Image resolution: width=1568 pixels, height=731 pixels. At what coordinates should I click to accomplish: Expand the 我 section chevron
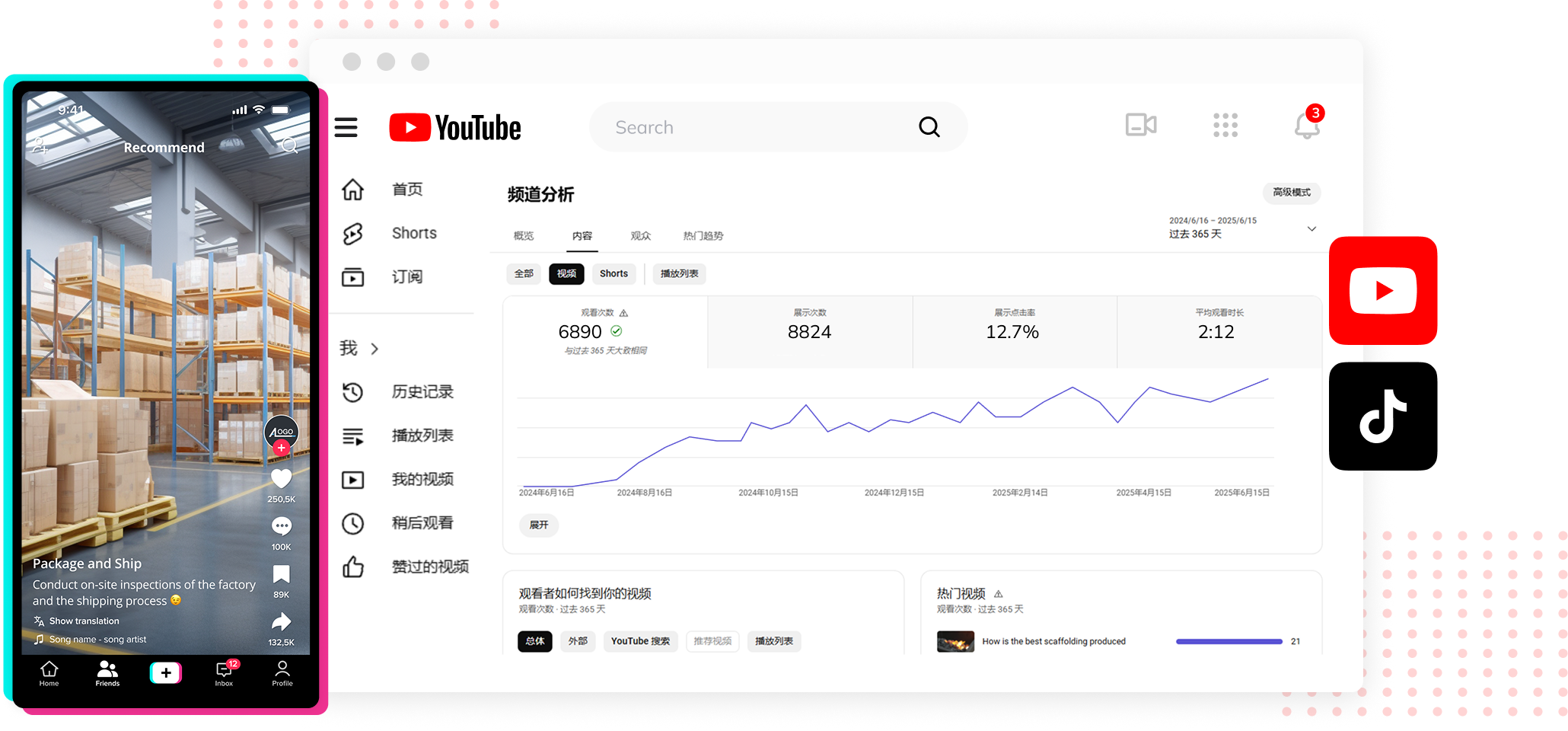click(x=374, y=349)
